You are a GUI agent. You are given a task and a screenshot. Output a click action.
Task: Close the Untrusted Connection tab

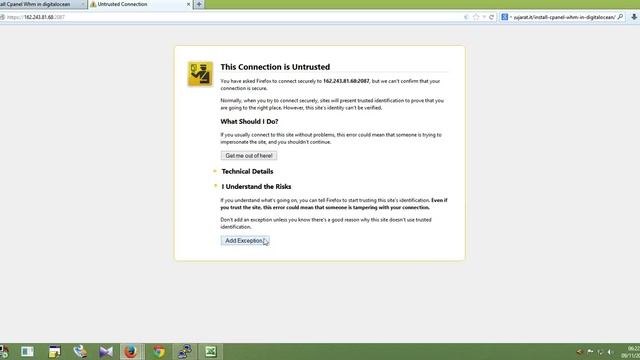(188, 4)
